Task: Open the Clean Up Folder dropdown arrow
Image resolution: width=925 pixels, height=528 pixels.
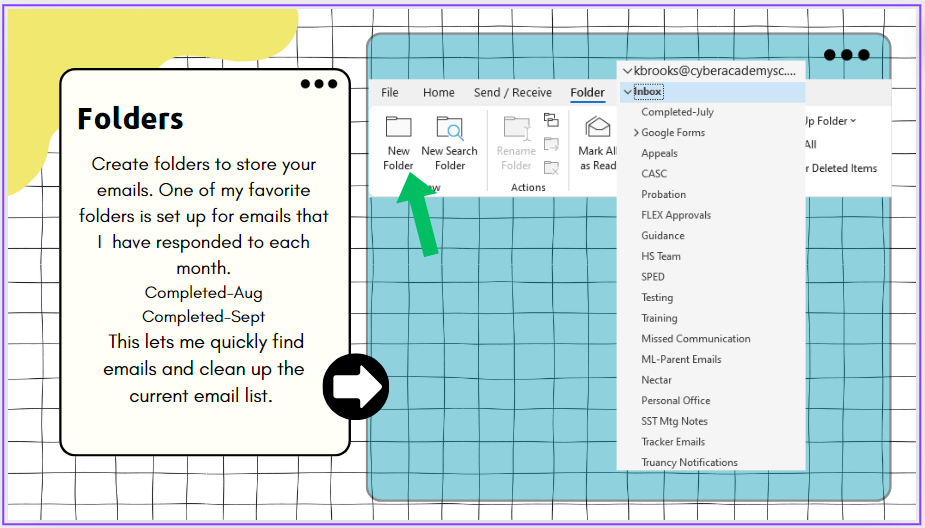Action: 853,121
